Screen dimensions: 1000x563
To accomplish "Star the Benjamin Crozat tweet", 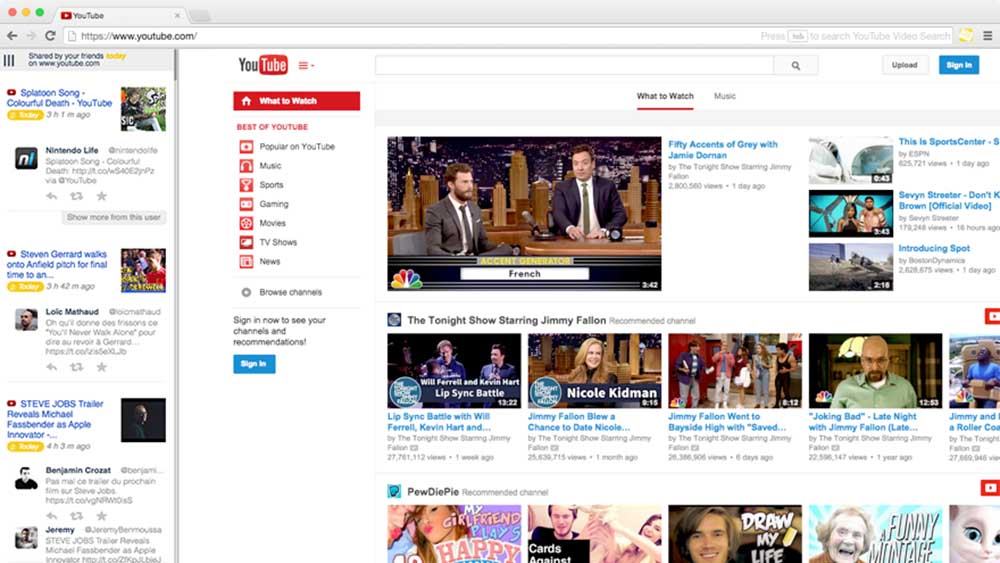I will pos(101,516).
